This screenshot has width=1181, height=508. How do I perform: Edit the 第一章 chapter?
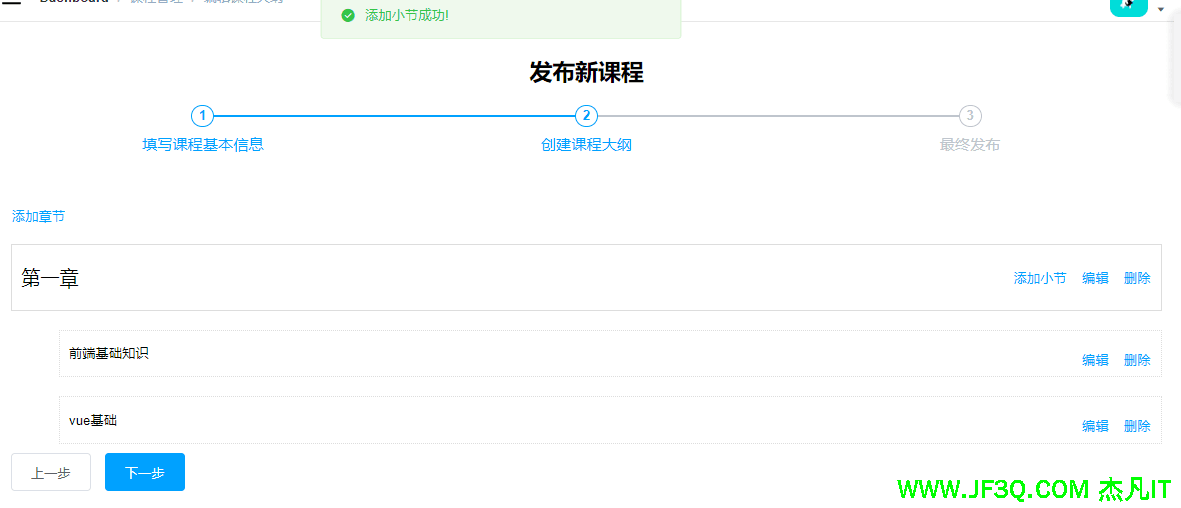click(x=1095, y=278)
